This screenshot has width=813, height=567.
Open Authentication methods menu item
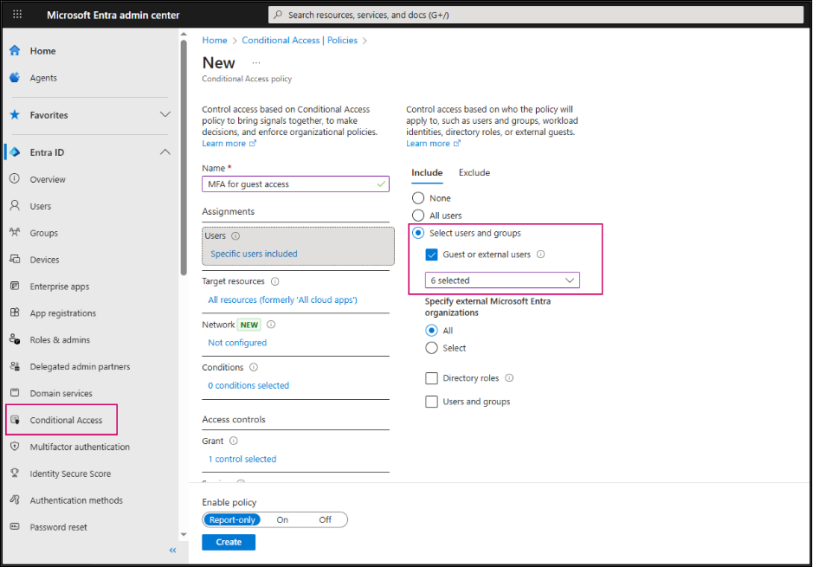pos(76,500)
